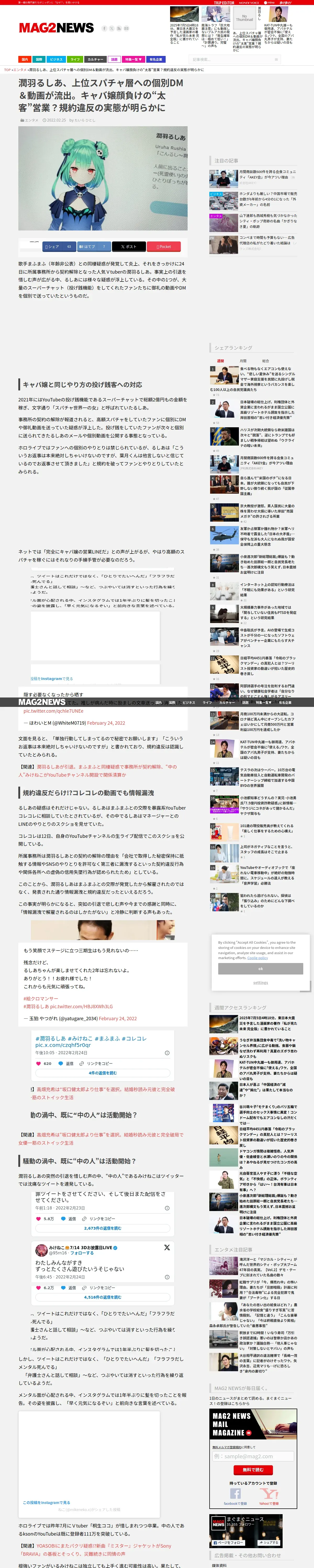Register via the Yahoo! icon in newsletter box

(x=269, y=1493)
